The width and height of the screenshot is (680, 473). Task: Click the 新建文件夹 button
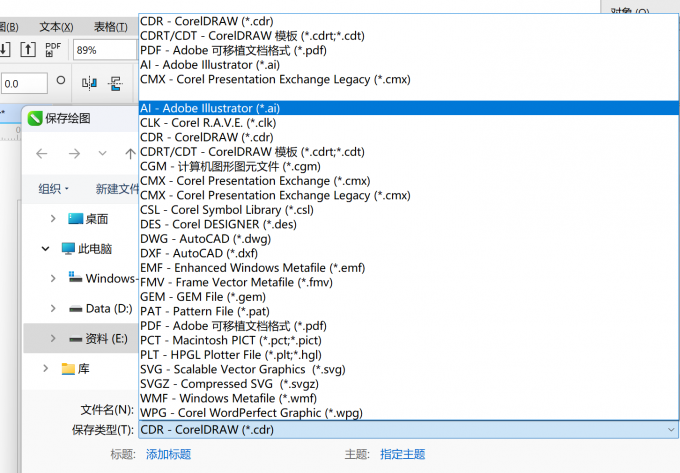tap(117, 189)
